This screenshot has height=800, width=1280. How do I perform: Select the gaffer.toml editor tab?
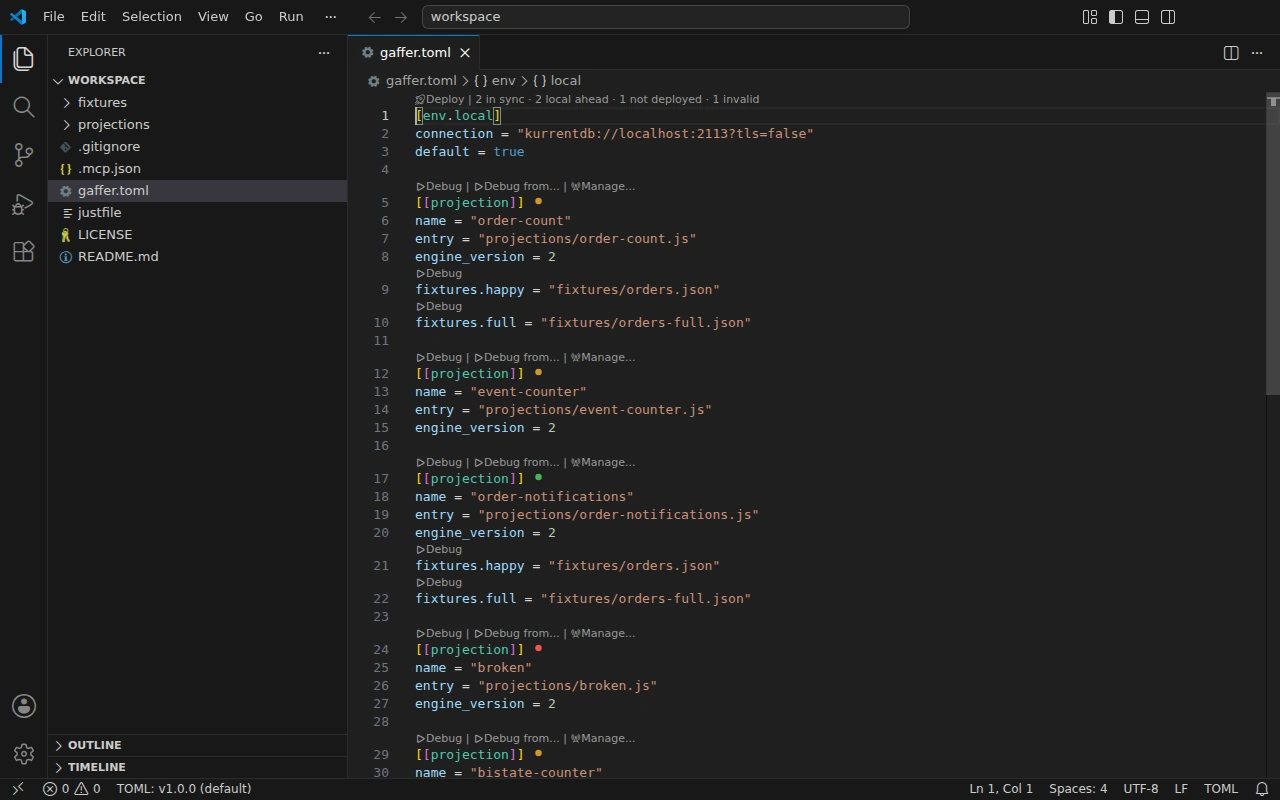pos(415,53)
